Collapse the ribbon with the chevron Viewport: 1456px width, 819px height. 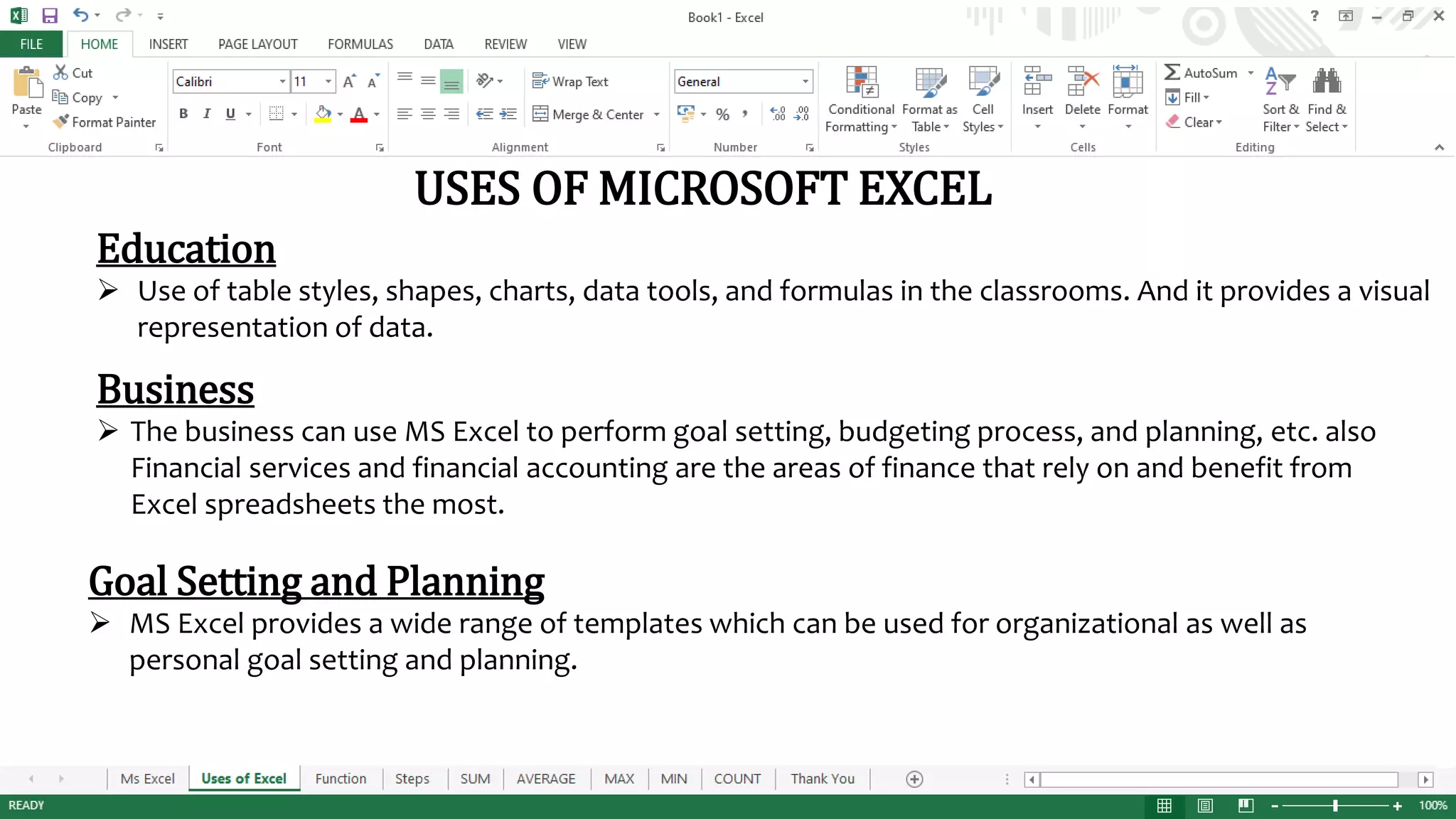(x=1439, y=147)
